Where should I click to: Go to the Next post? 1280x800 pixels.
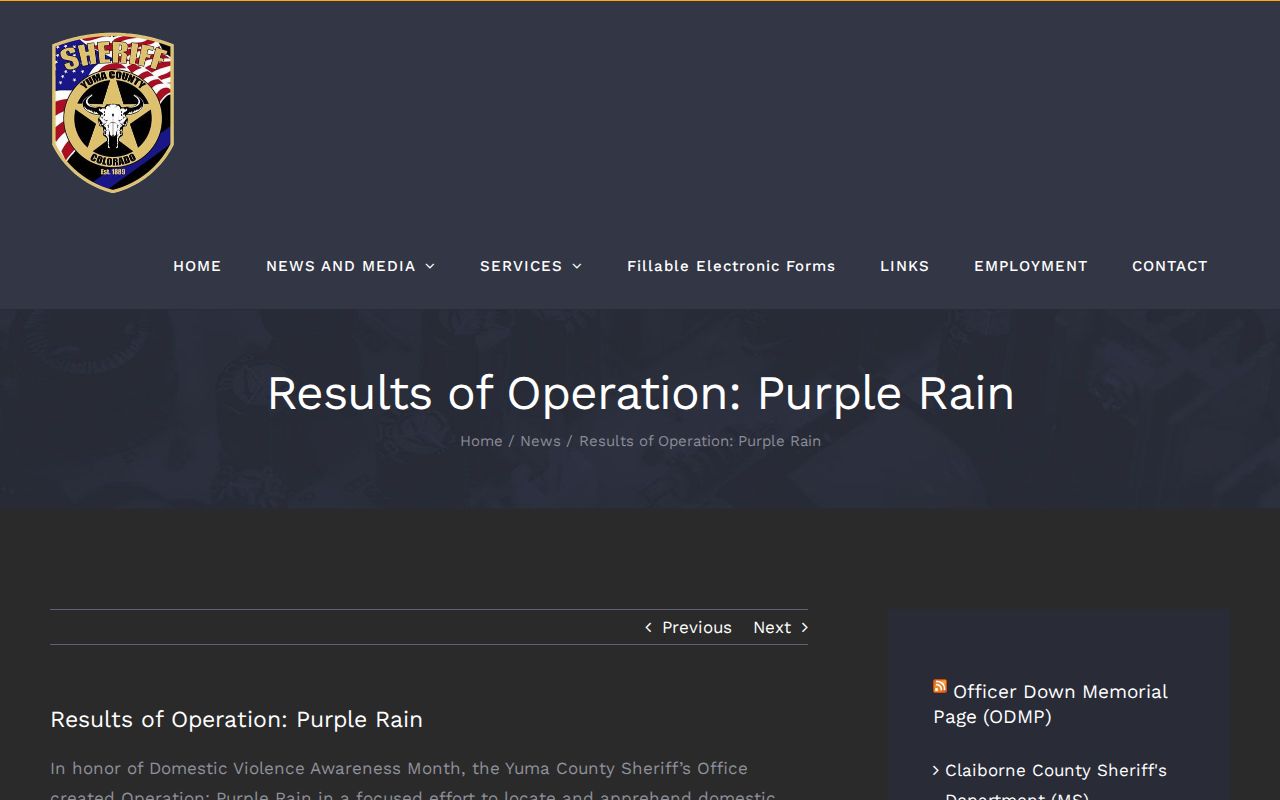[x=772, y=627]
